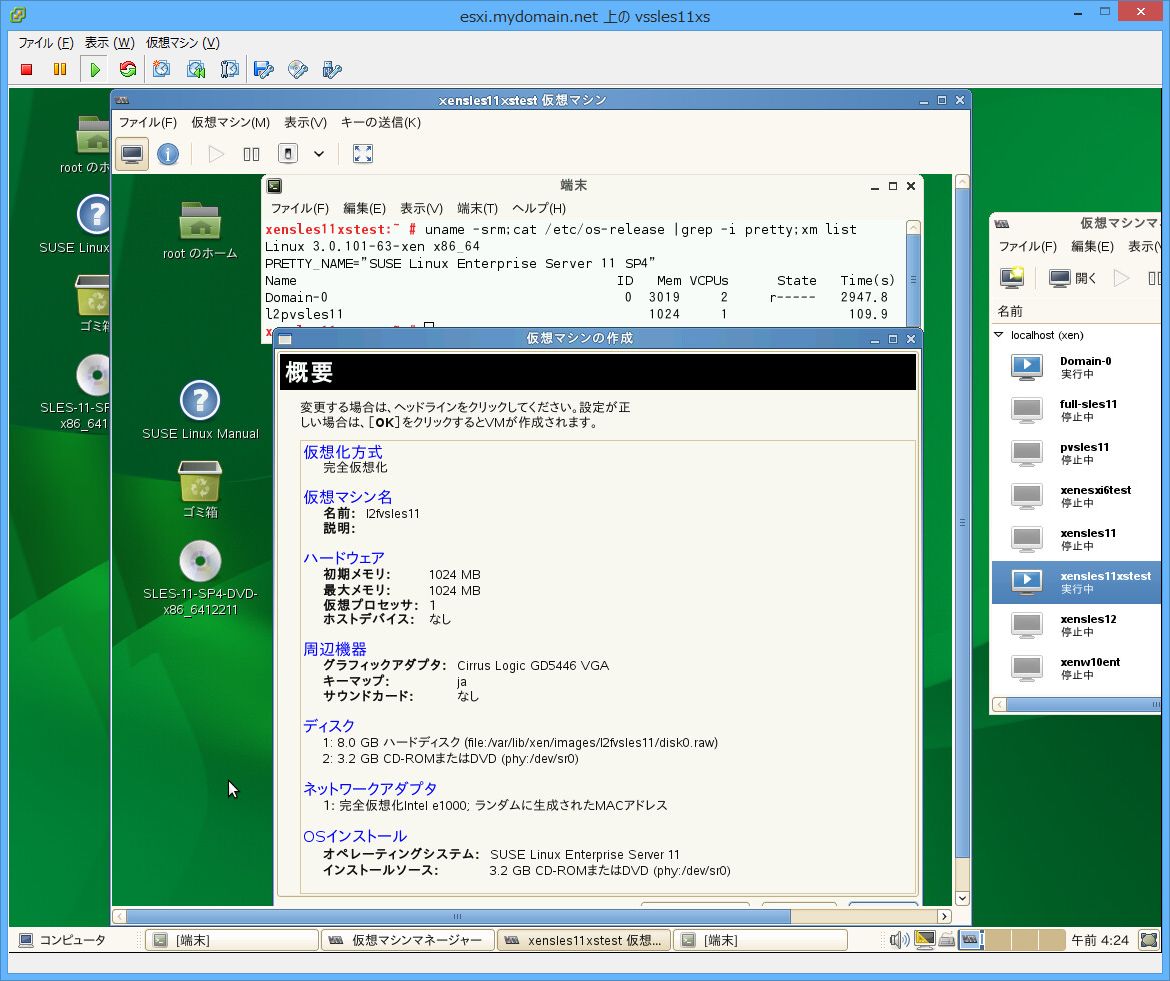Open VMware console ファイル(F) menu
Screen dimensions: 1170x981
(45, 43)
